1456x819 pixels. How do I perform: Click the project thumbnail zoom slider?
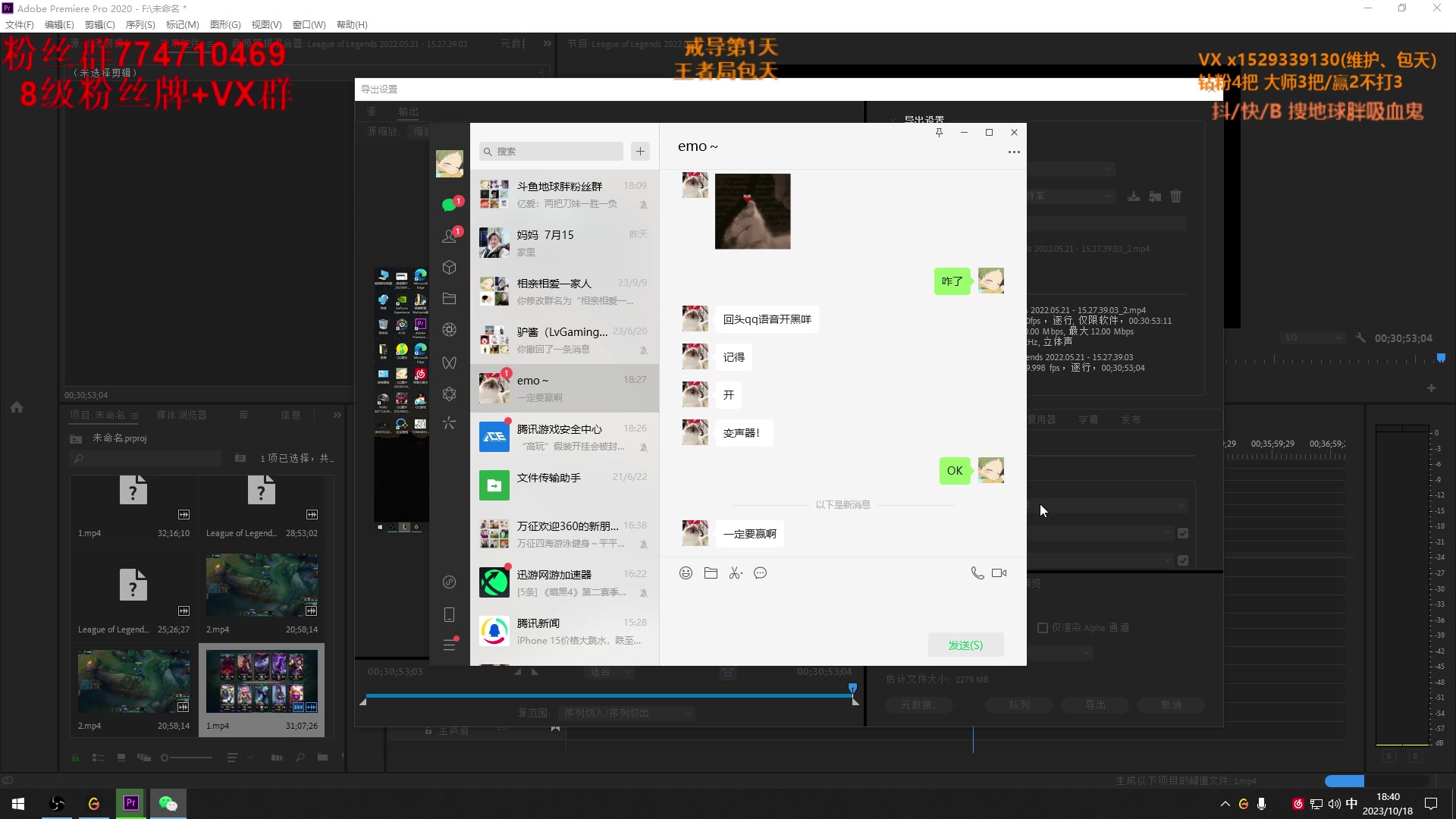tap(186, 758)
